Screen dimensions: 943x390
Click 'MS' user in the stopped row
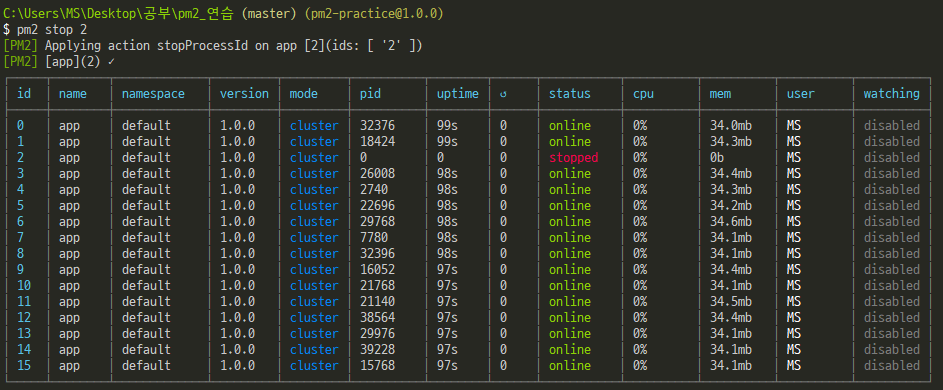point(794,158)
